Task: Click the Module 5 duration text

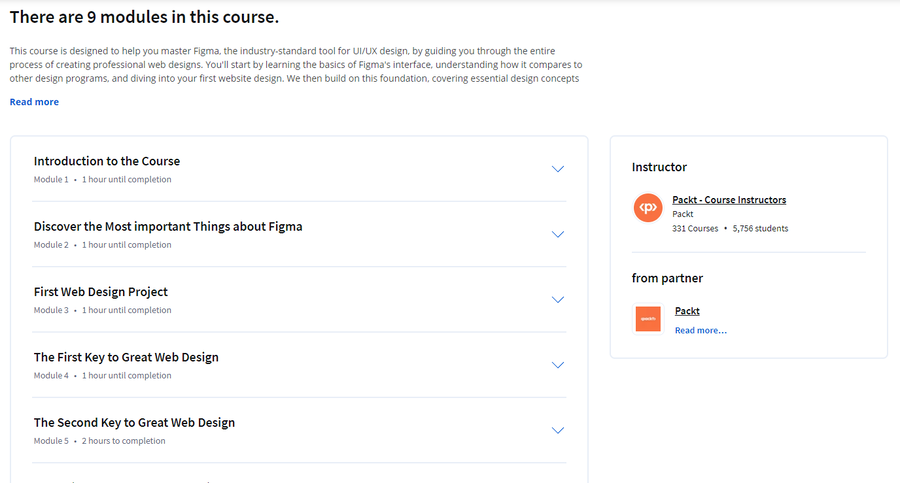Action: (x=123, y=441)
